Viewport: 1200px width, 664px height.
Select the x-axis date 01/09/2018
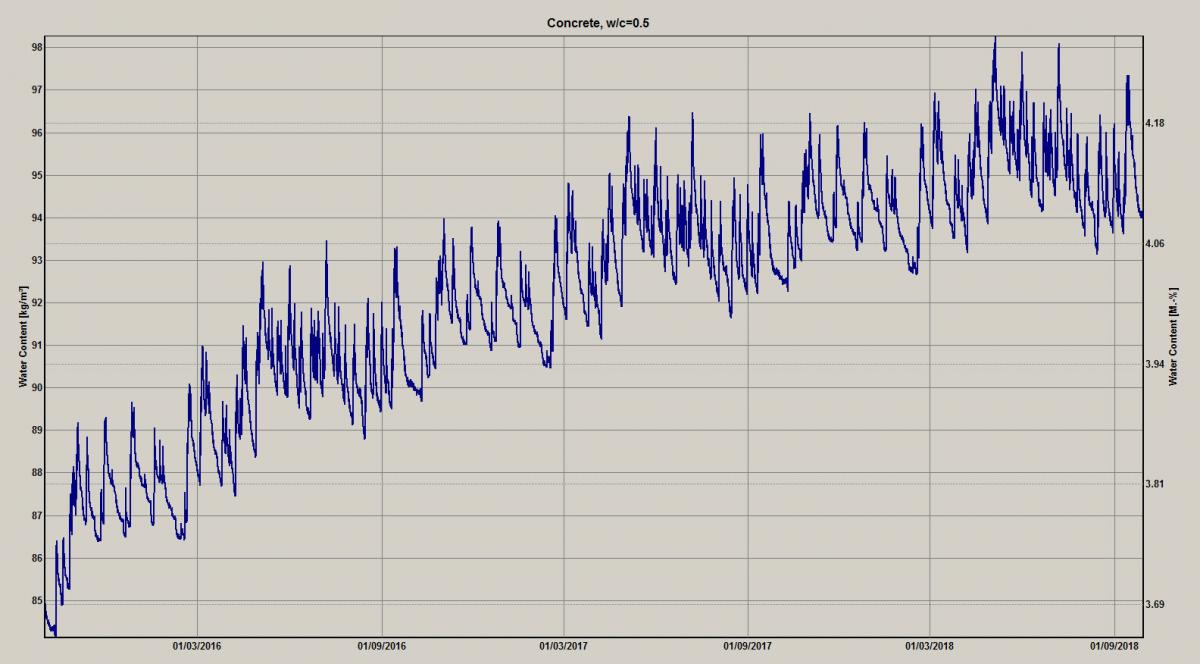[1113, 647]
